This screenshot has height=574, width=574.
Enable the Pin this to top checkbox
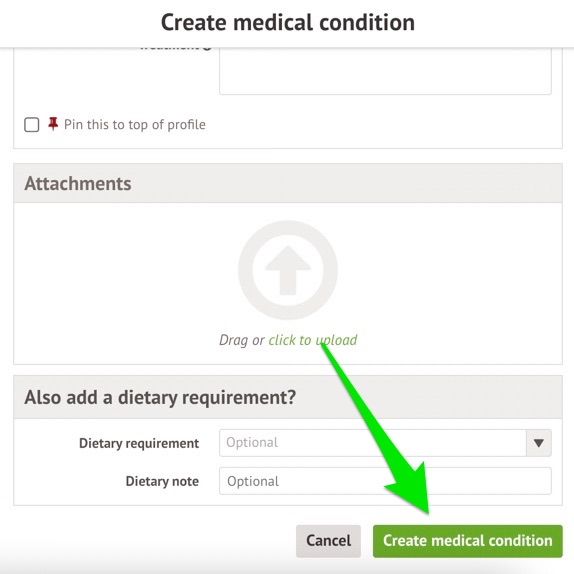pos(32,124)
